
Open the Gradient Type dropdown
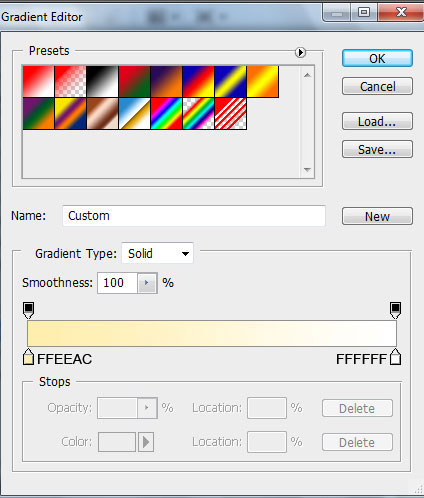click(157, 253)
